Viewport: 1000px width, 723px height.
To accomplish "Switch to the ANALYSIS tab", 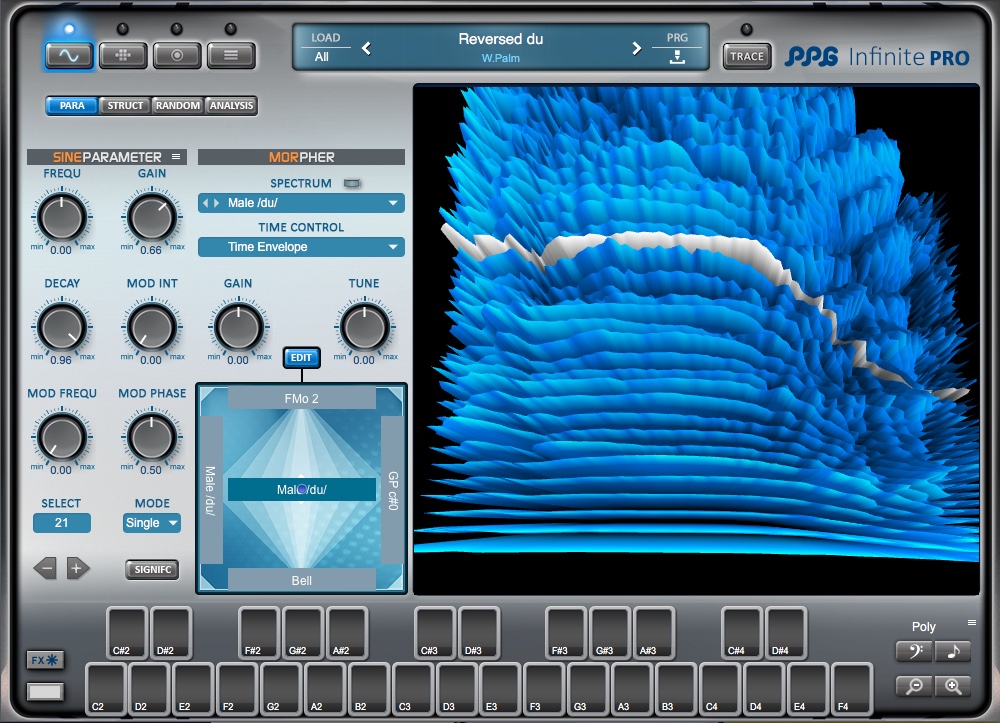I will point(231,106).
